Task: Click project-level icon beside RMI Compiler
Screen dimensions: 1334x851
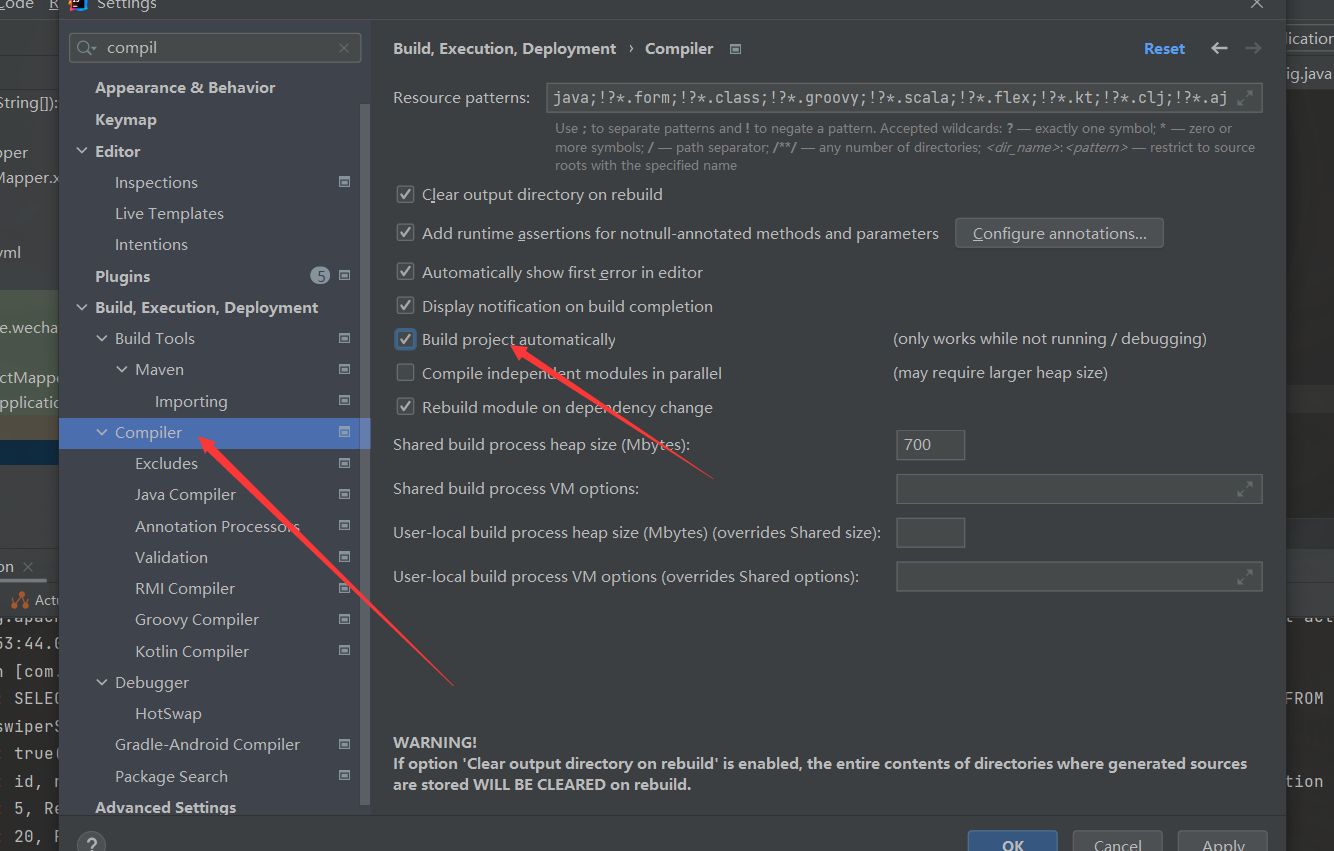Action: point(344,588)
